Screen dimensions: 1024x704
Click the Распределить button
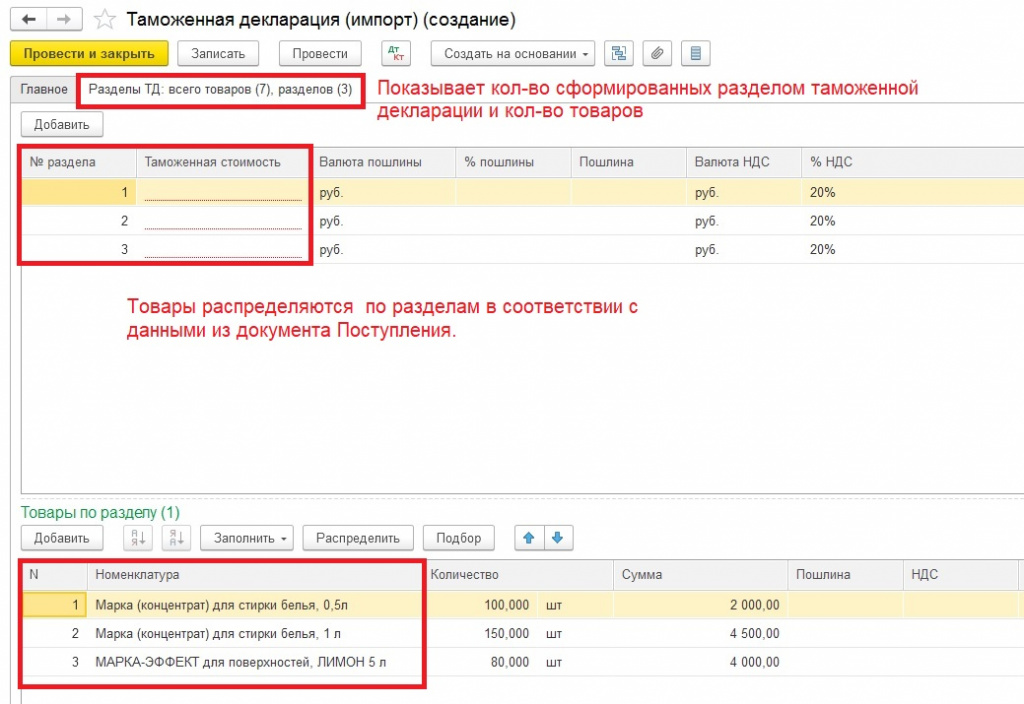coord(357,538)
